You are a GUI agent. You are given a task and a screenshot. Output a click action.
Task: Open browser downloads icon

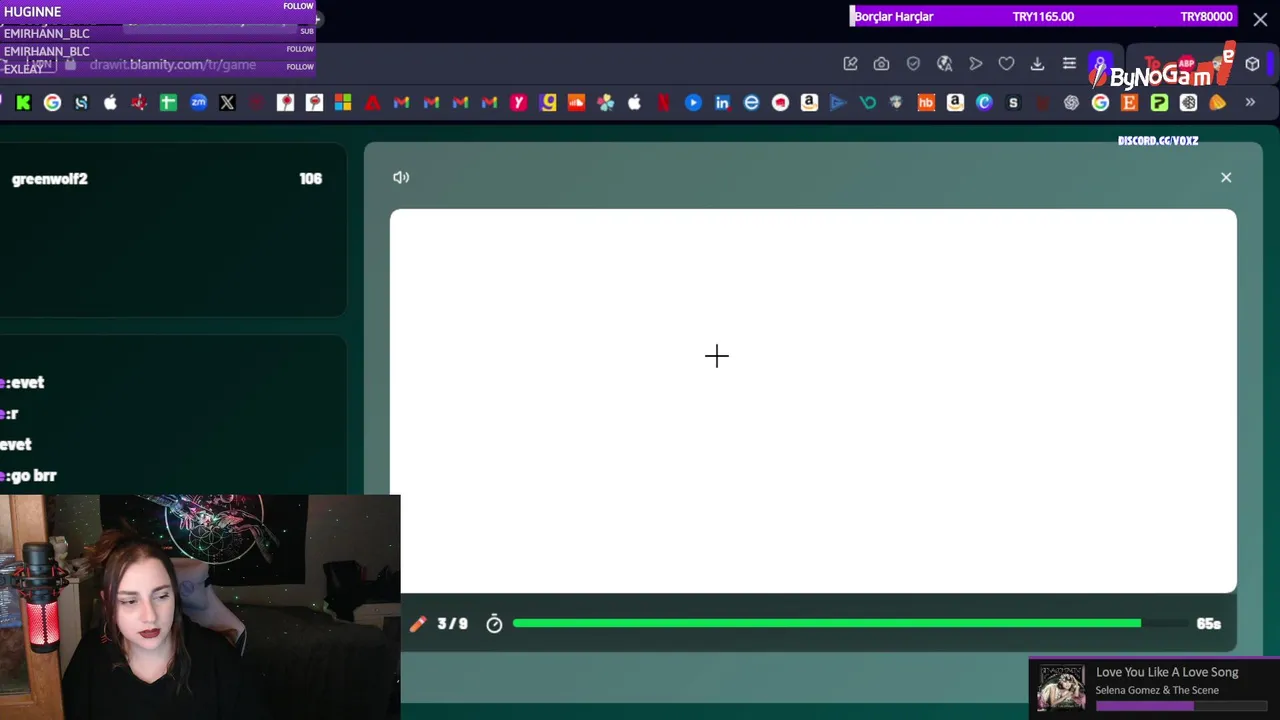point(1038,64)
